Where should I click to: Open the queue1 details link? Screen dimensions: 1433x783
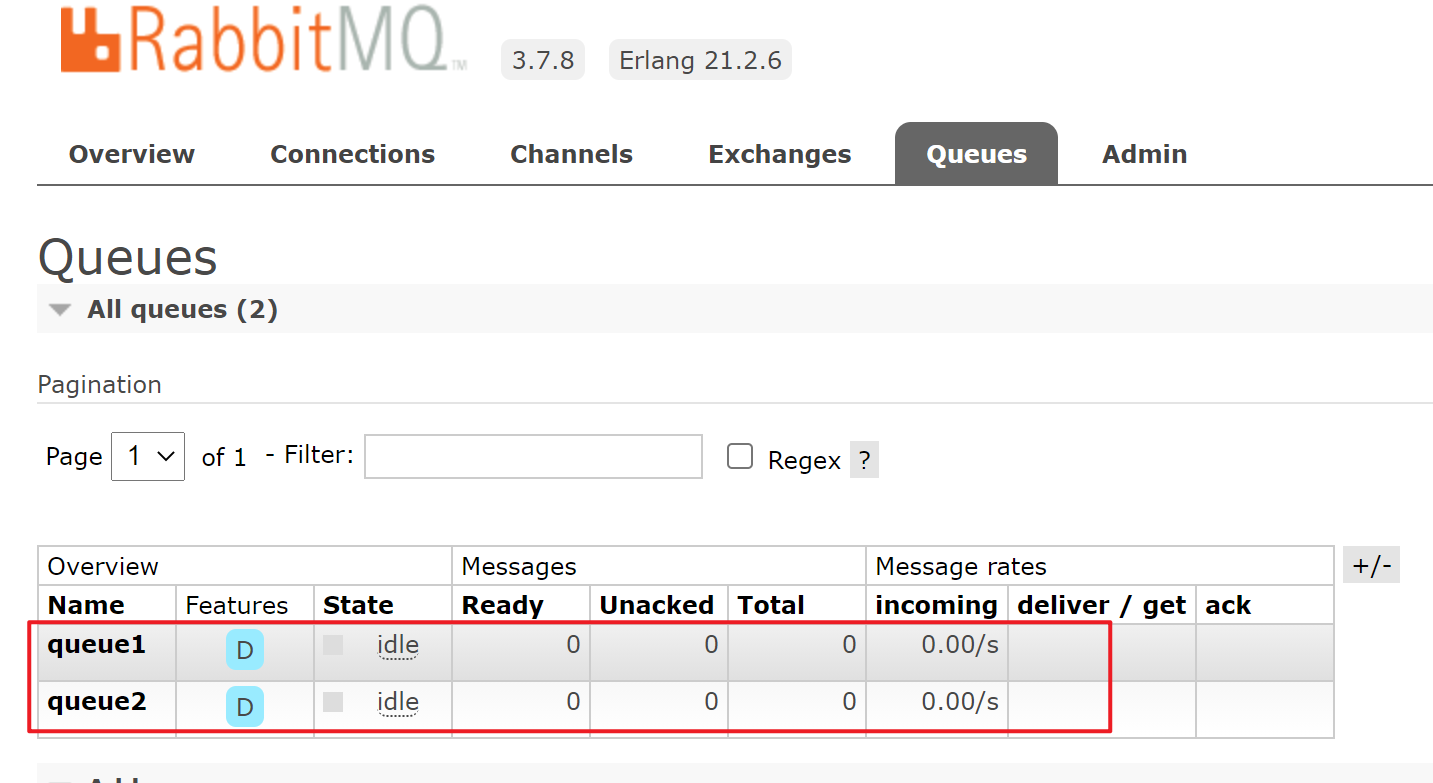(97, 645)
